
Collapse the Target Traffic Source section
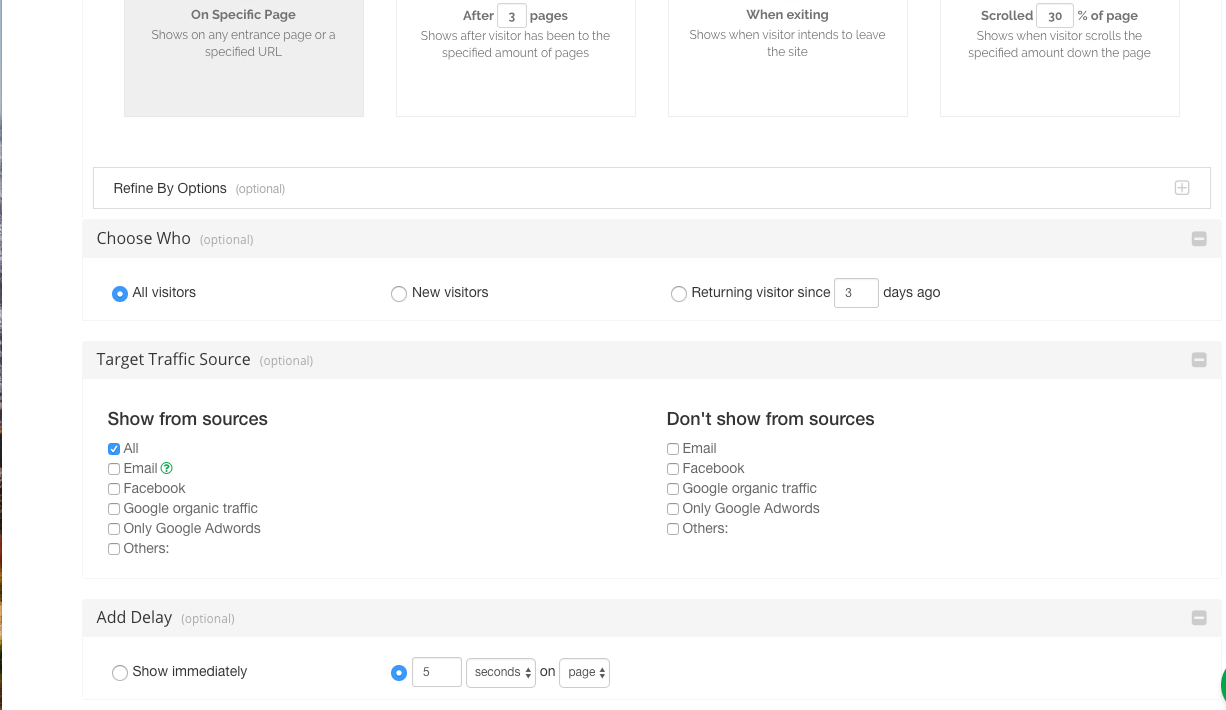pyautogui.click(x=1198, y=360)
